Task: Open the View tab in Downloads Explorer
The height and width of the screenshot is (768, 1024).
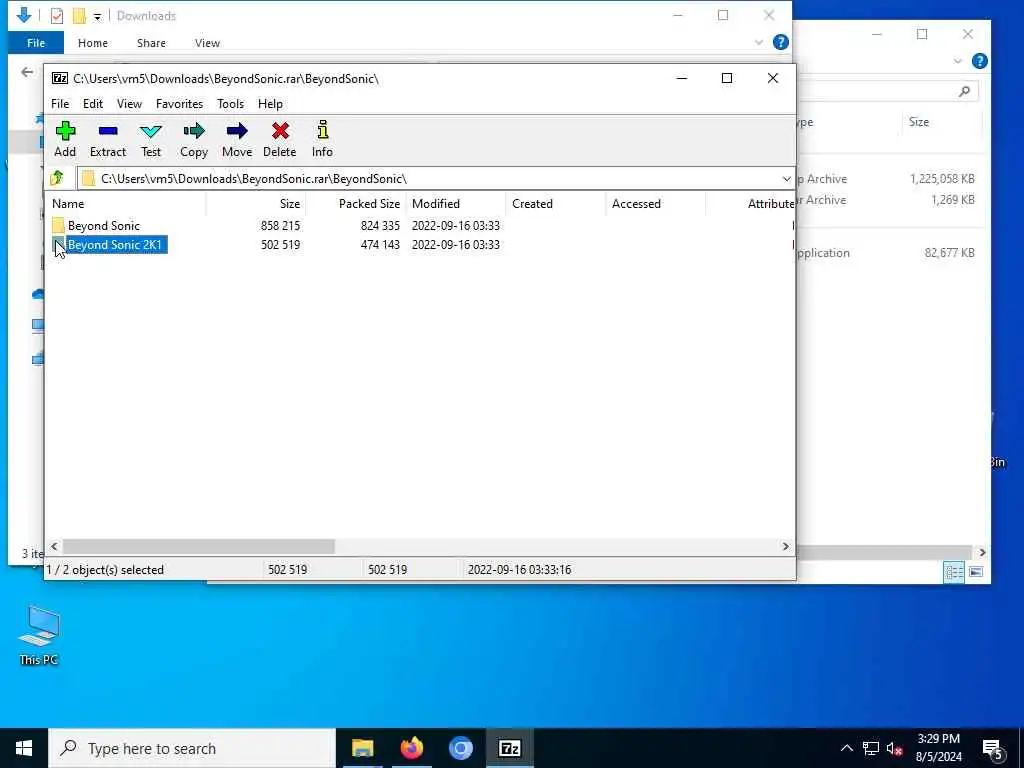Action: [x=207, y=43]
